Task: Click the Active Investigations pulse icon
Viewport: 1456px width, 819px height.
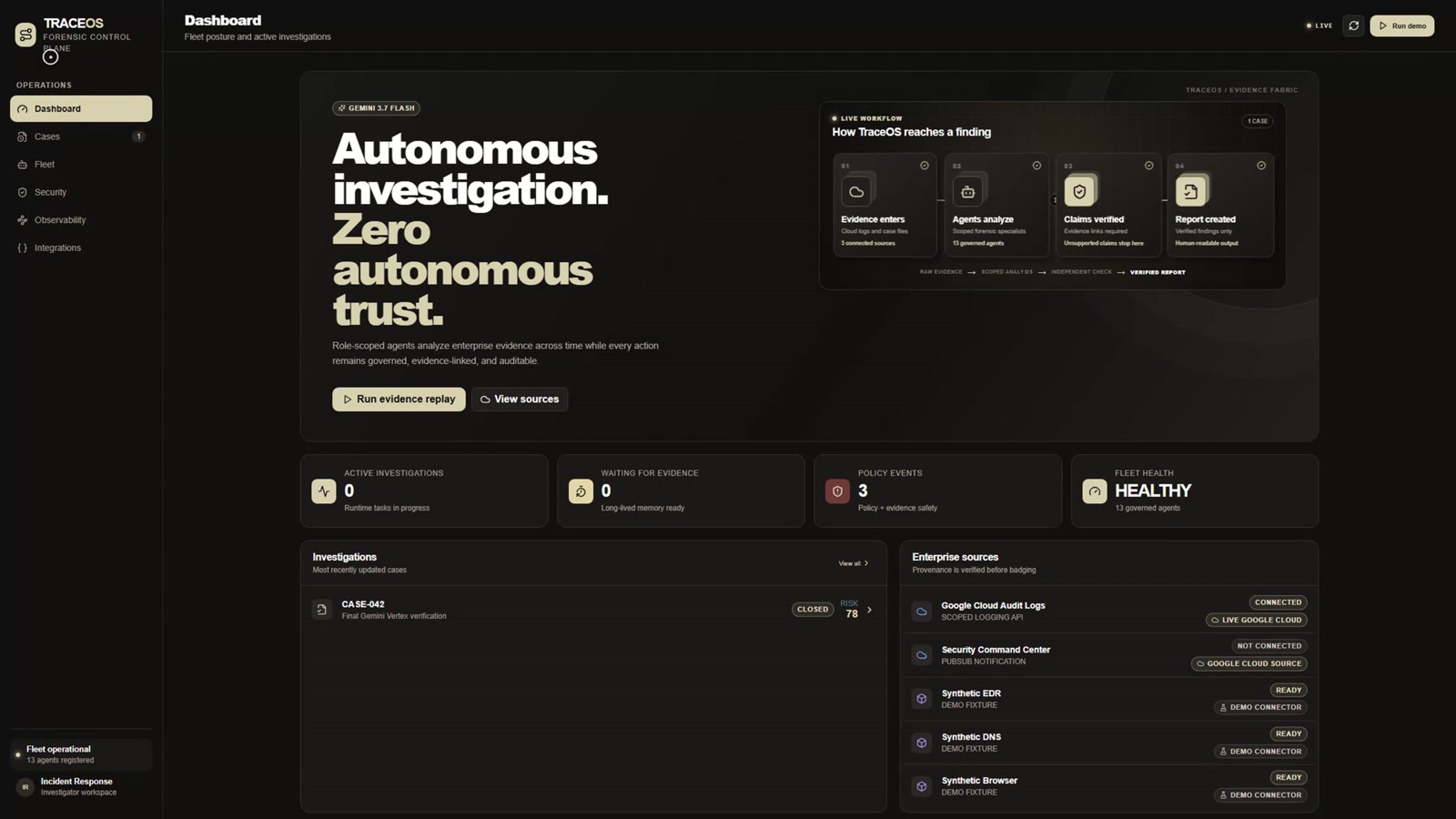Action: coord(324,491)
